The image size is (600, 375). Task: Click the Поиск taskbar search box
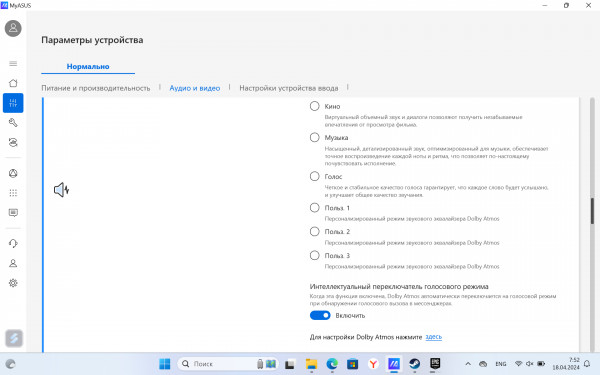tap(228, 364)
